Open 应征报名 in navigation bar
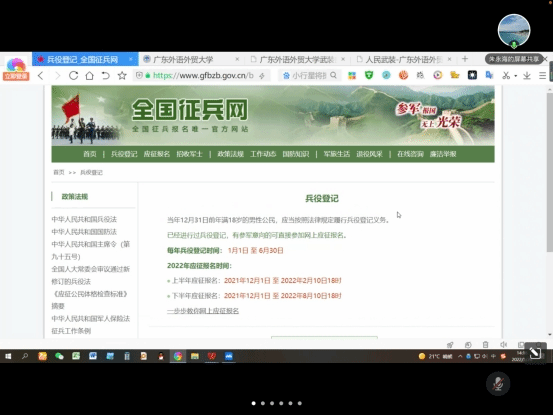 tap(157, 154)
